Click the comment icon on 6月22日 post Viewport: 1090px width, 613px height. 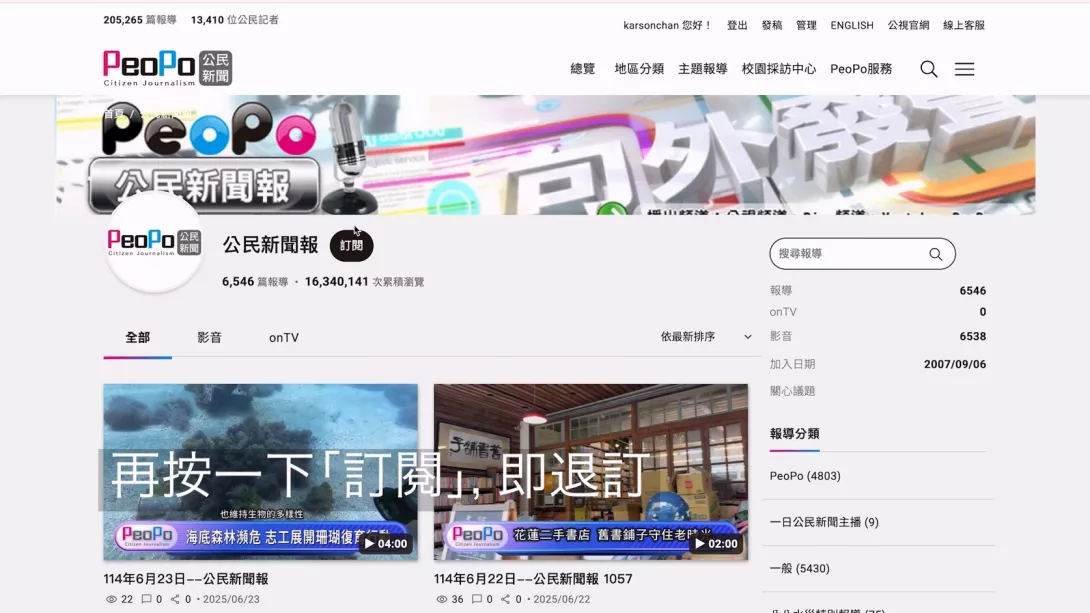(x=476, y=599)
